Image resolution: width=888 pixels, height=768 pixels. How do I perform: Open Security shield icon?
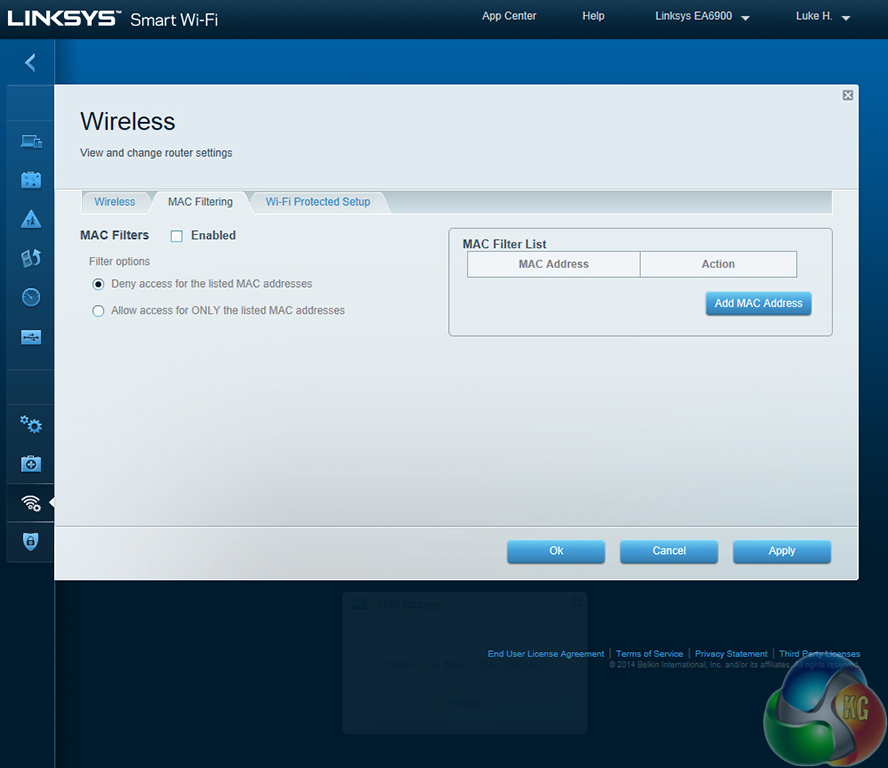[x=31, y=541]
